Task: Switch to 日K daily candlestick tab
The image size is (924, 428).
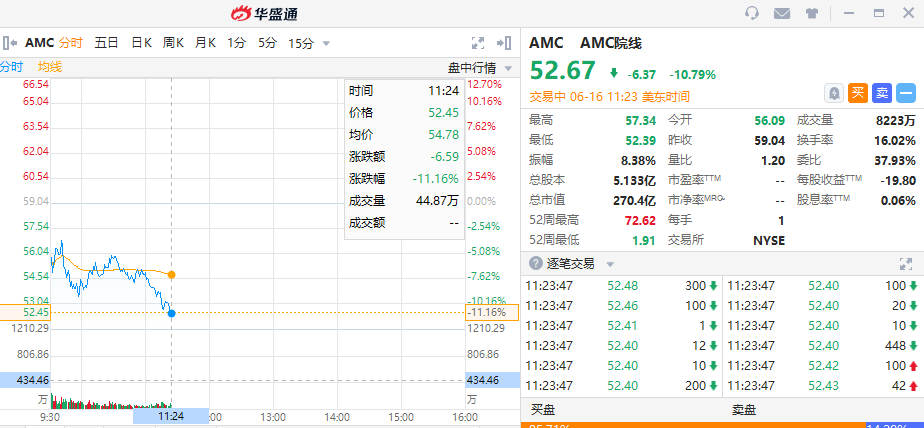Action: 141,43
